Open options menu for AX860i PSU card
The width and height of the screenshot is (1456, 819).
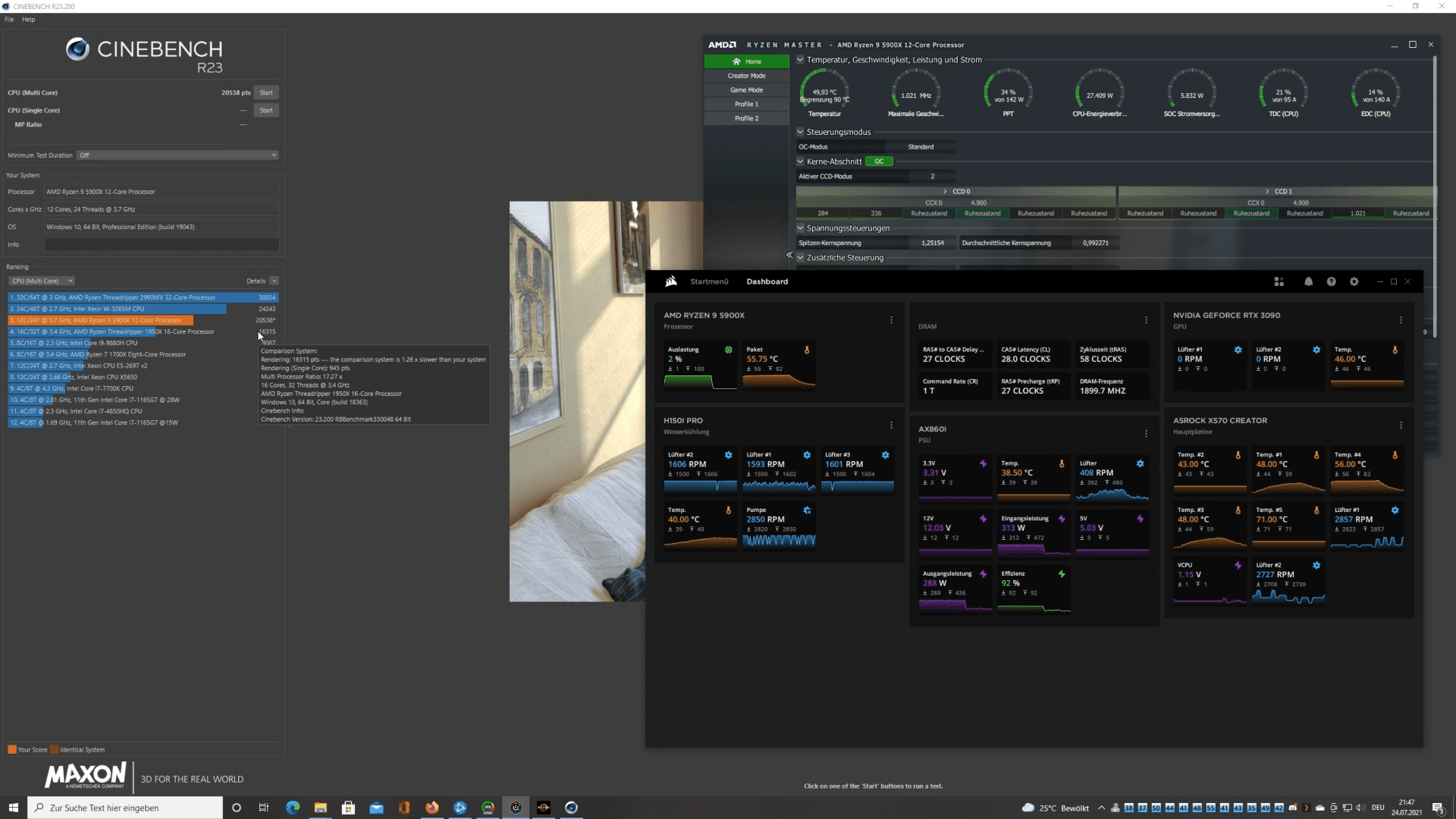tap(1146, 434)
